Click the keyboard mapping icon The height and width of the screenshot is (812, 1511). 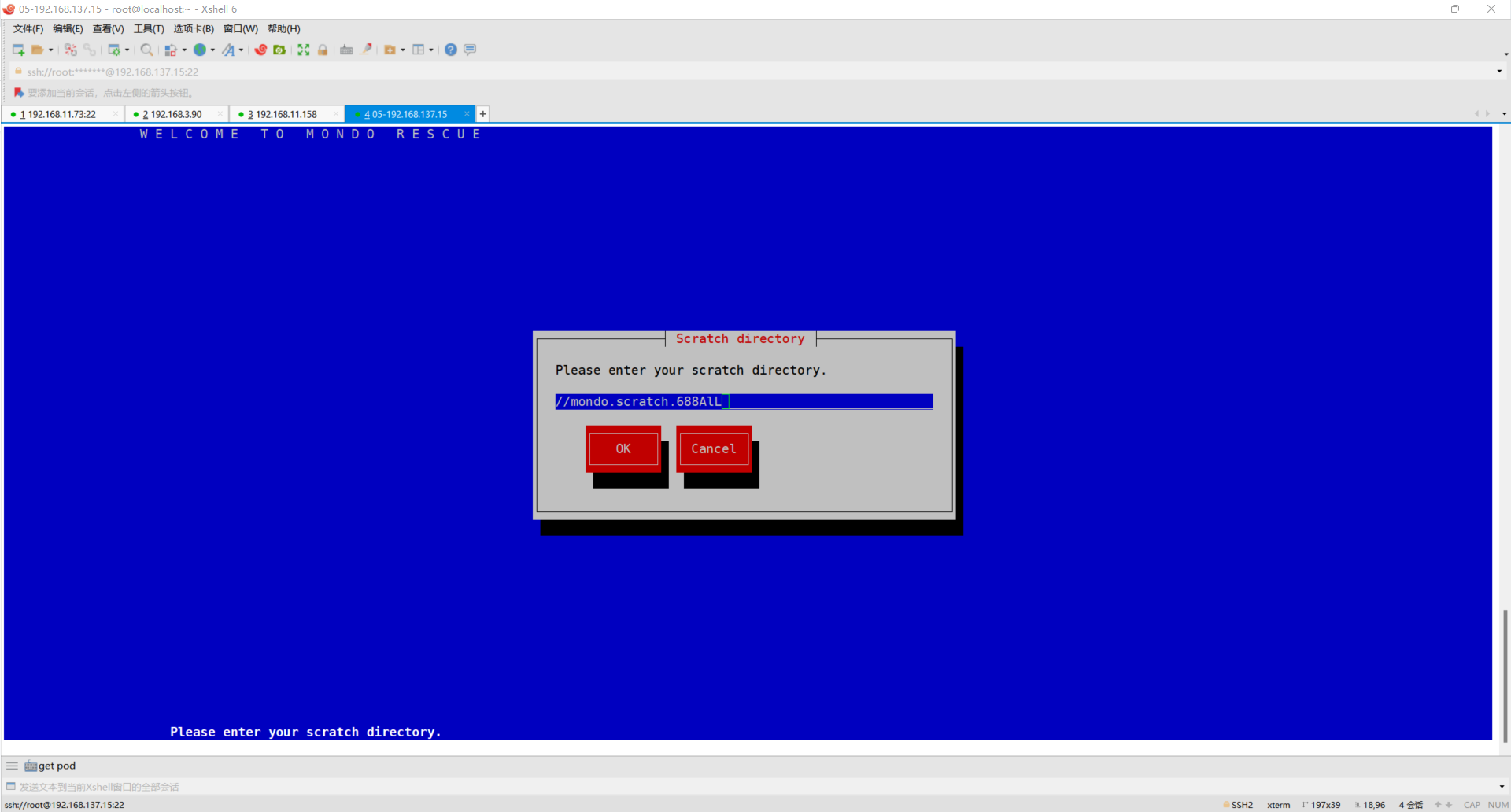(x=346, y=50)
